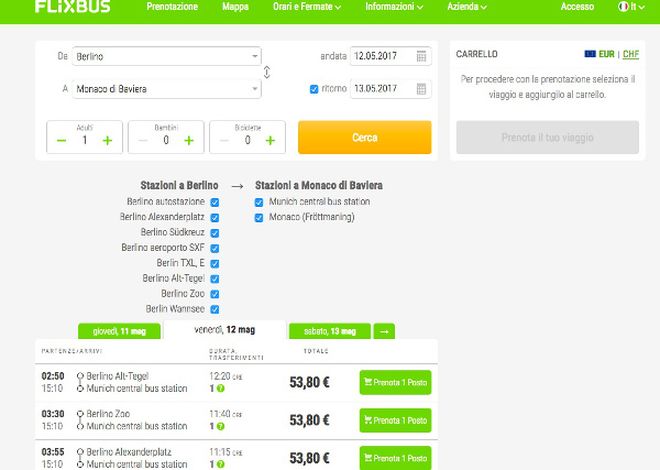Uncheck Berlino Zoo station checkbox
This screenshot has height=470, width=660.
(x=215, y=294)
